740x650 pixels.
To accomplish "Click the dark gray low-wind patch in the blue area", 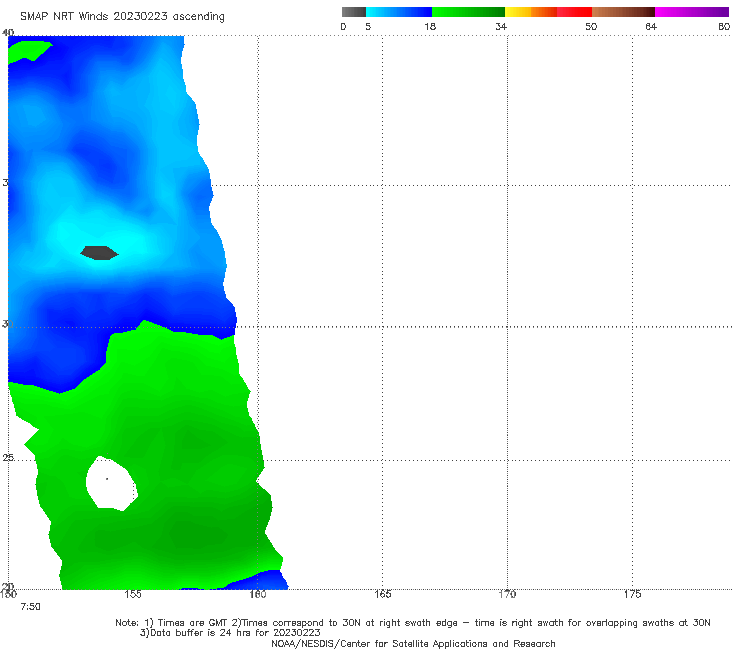I will point(99,253).
